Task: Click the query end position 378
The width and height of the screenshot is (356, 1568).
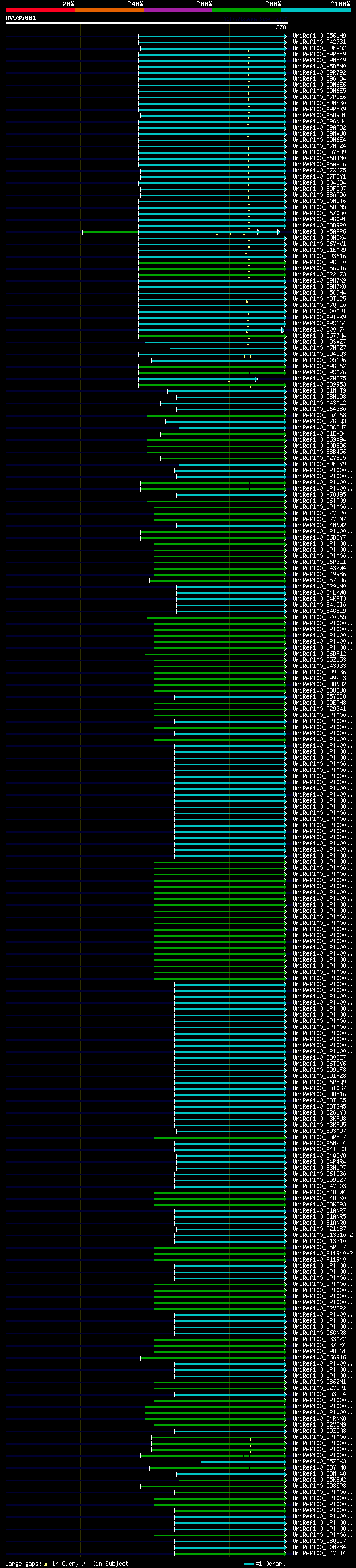Action: pos(280,27)
